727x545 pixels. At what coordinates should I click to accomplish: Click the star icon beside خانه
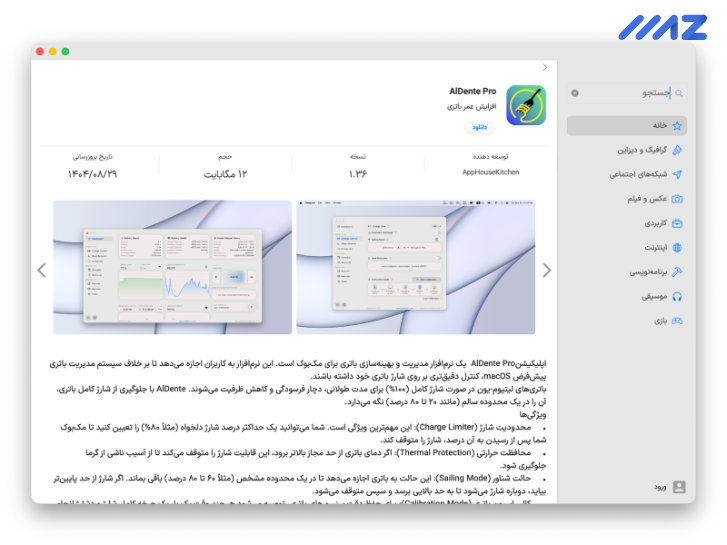[x=677, y=126]
